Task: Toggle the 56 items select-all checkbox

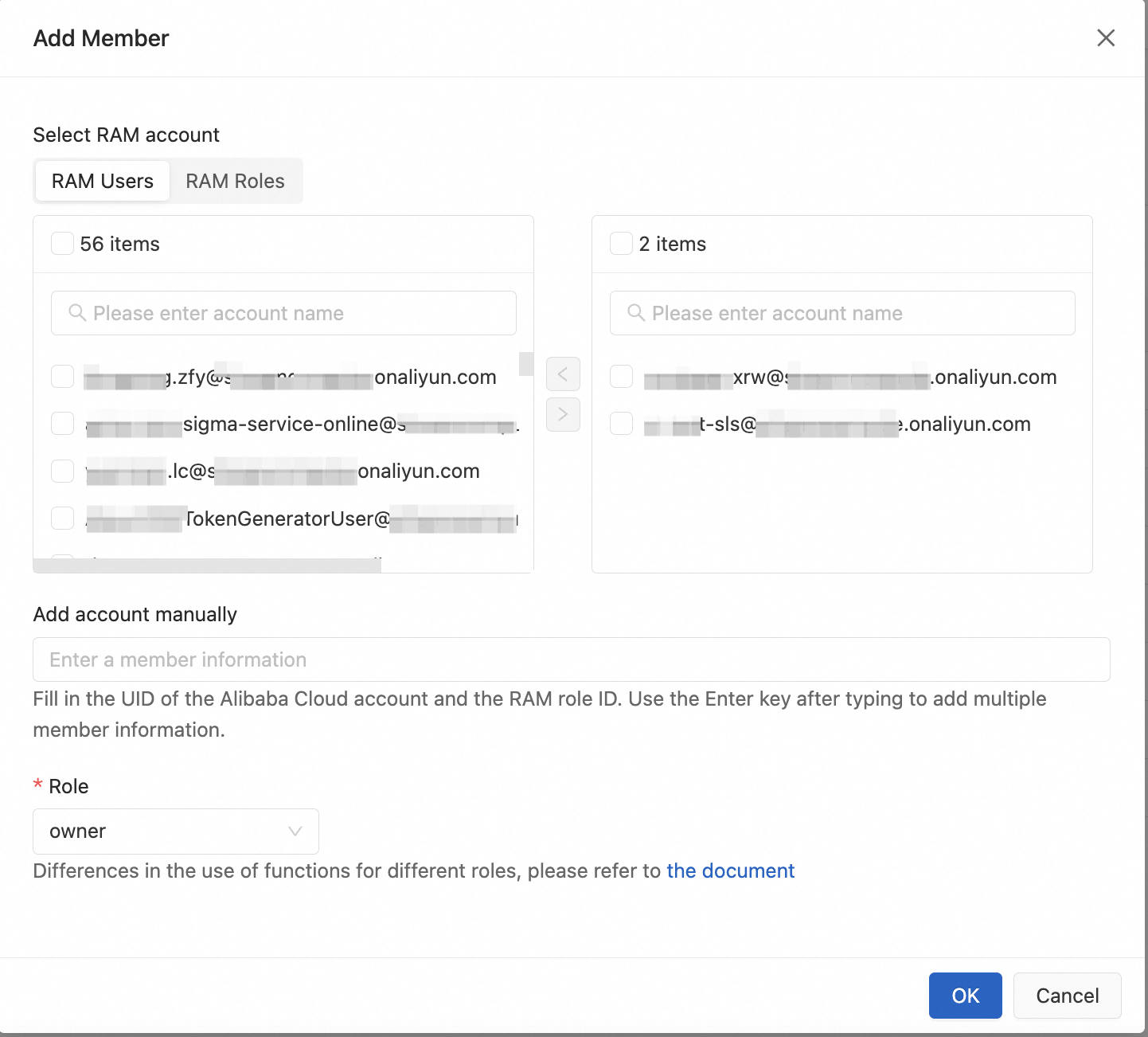Action: click(63, 244)
